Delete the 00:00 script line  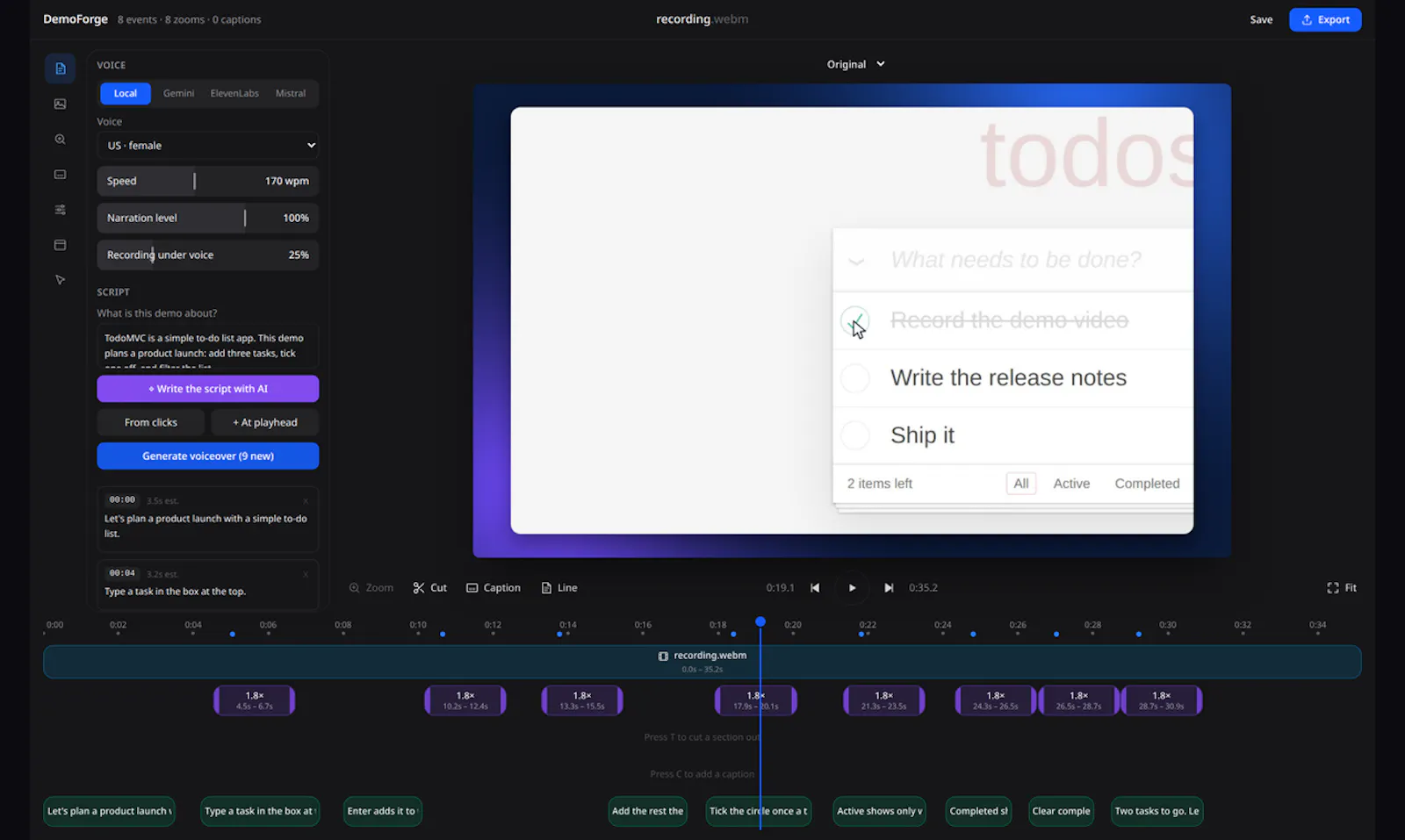pos(306,500)
